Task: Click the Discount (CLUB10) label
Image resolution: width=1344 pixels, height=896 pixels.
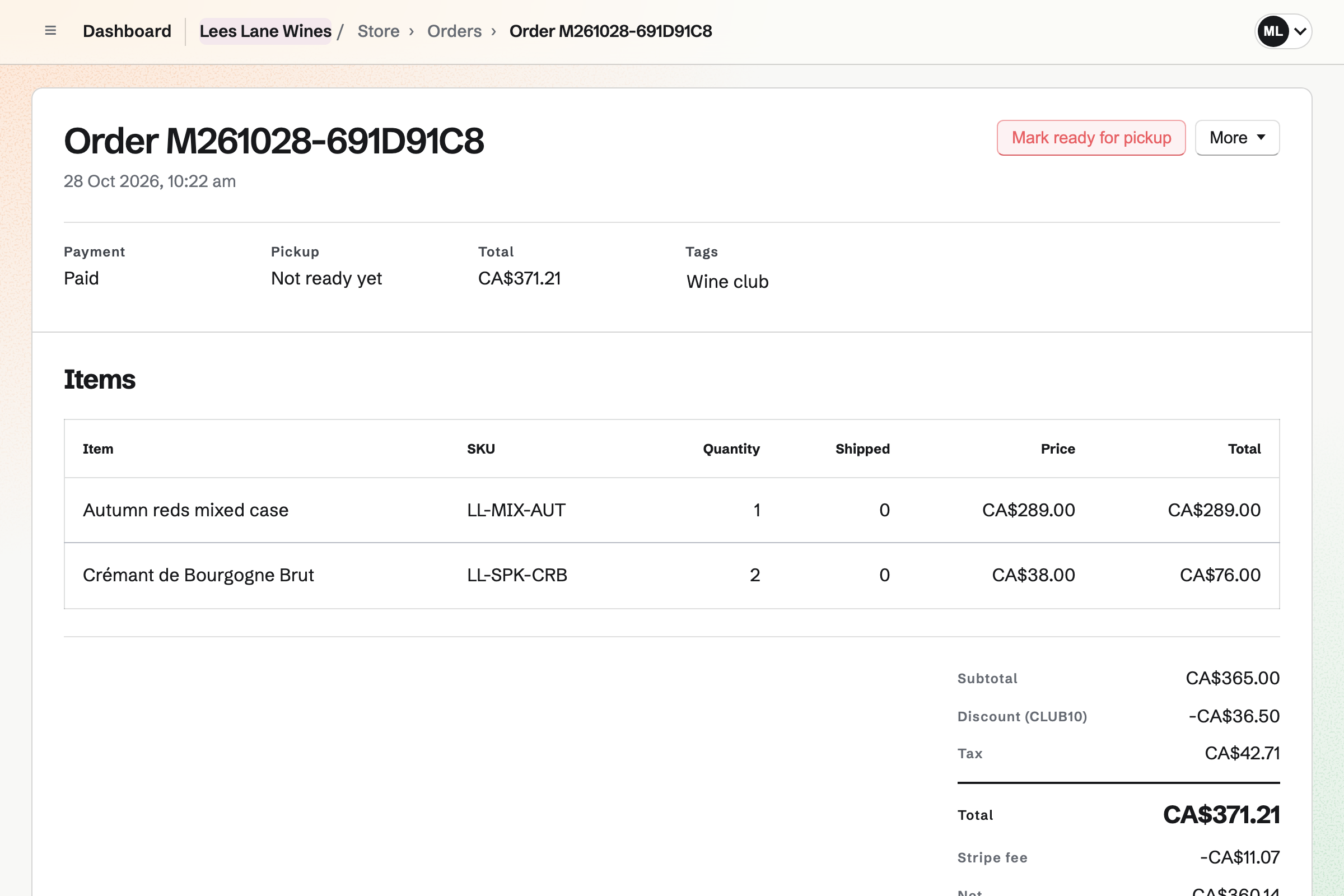Action: [1023, 717]
